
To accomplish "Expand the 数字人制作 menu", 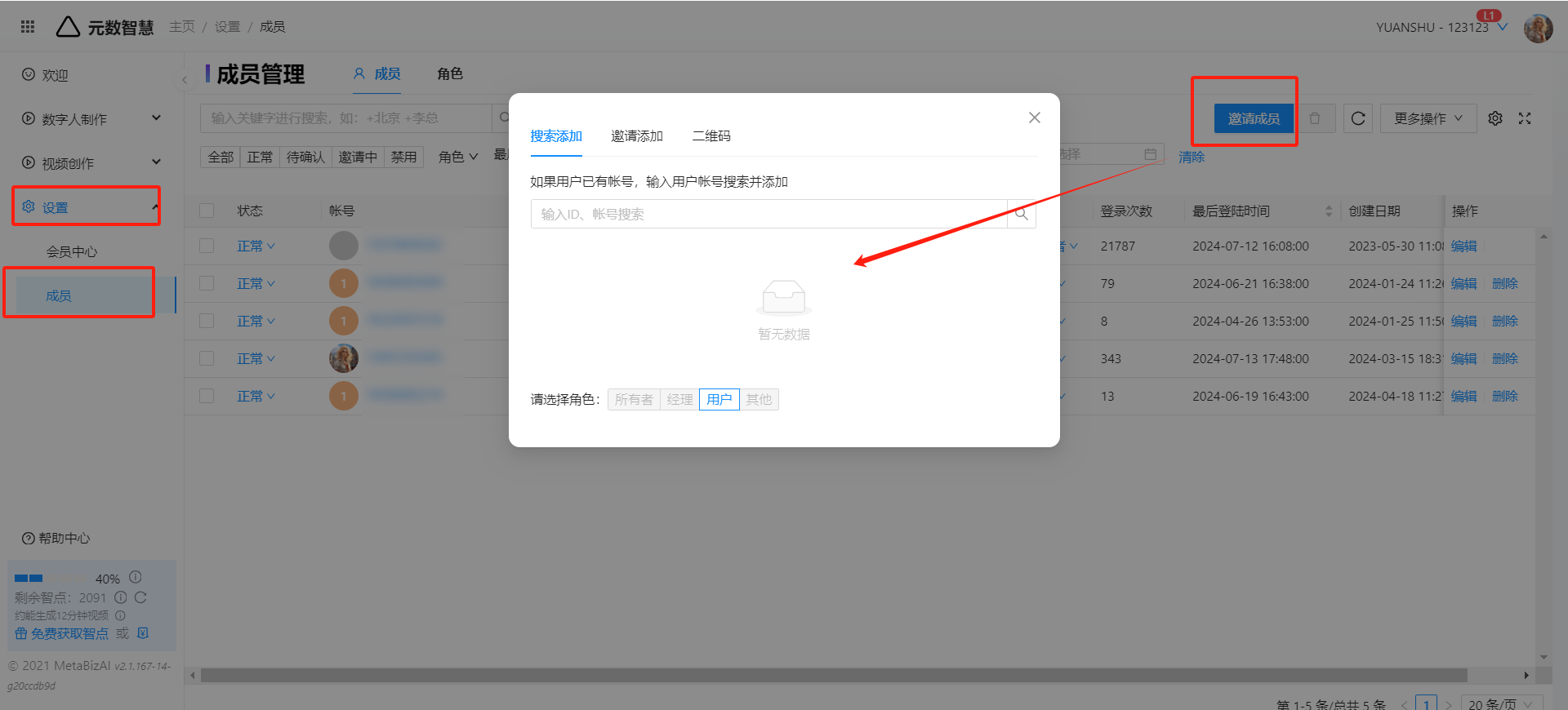I will click(x=91, y=118).
